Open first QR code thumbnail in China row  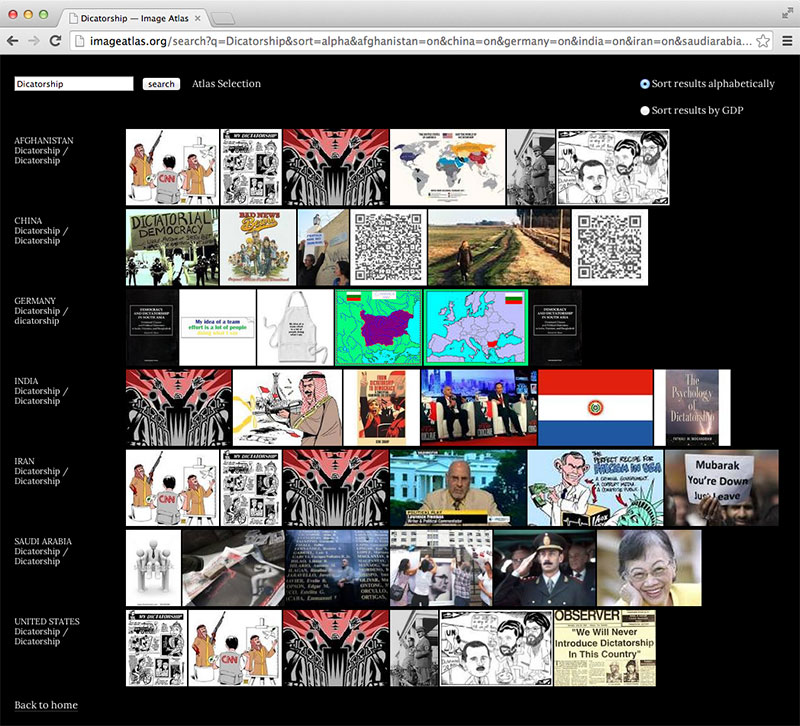pos(388,247)
